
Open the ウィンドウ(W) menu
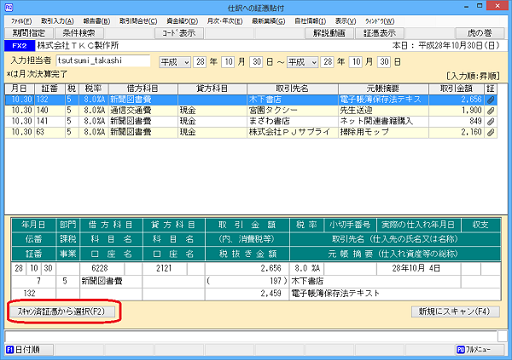(380, 21)
